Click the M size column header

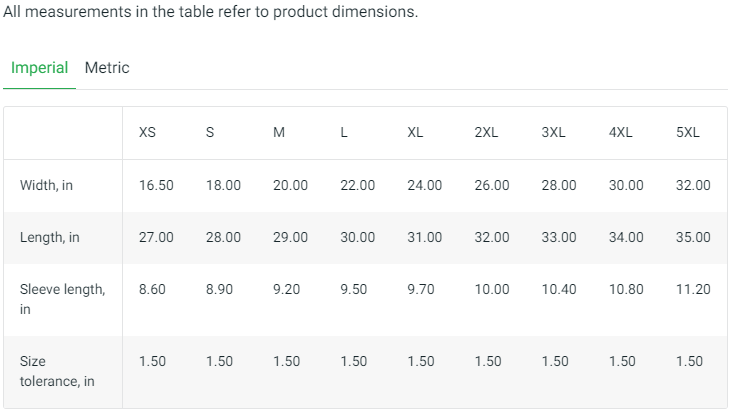click(x=279, y=133)
